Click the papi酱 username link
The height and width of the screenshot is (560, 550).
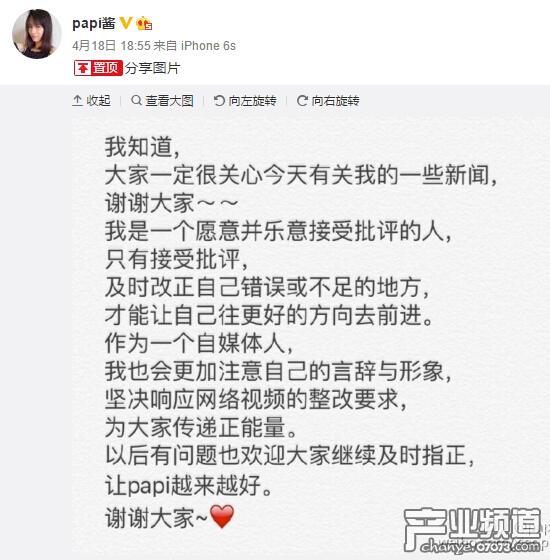coord(94,24)
